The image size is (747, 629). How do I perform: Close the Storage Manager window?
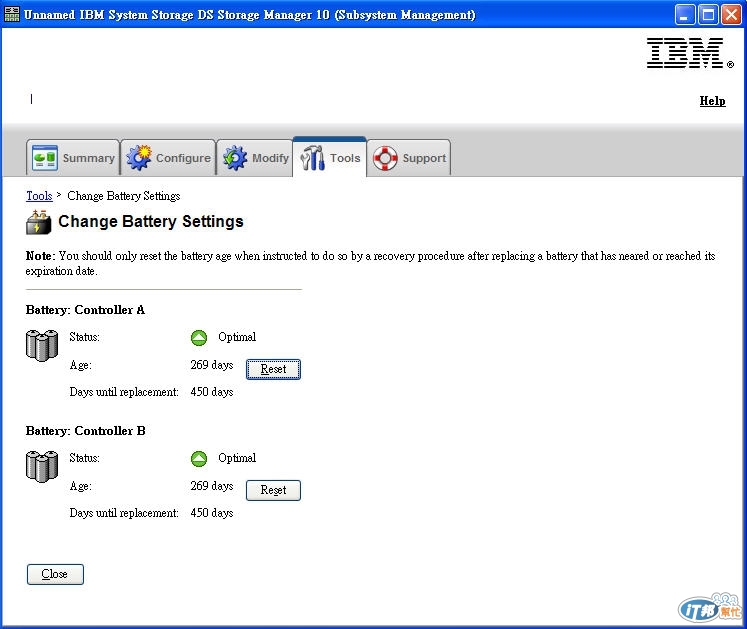coord(731,15)
